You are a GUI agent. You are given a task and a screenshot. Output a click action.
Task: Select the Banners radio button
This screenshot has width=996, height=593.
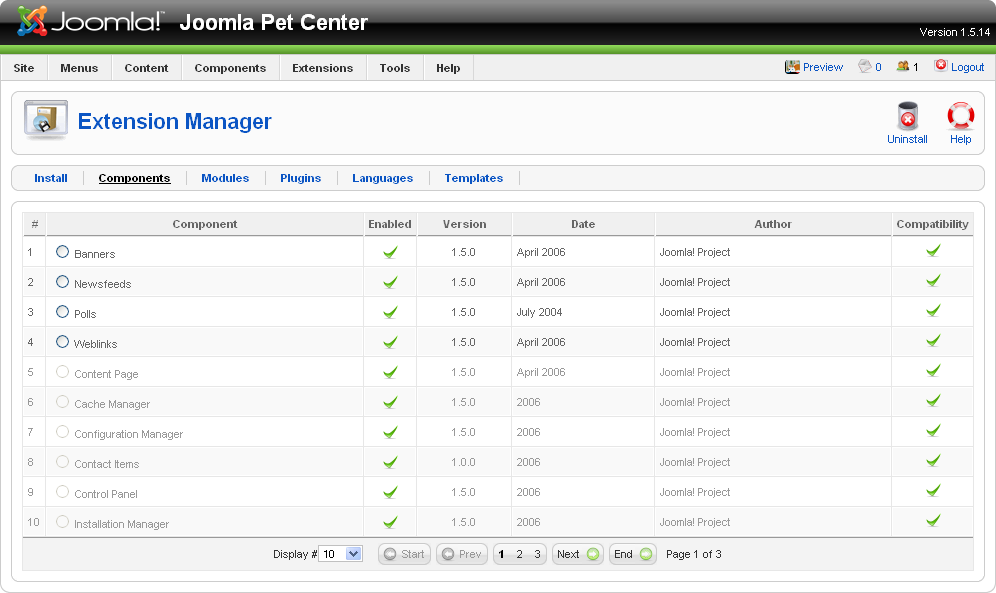[x=62, y=251]
